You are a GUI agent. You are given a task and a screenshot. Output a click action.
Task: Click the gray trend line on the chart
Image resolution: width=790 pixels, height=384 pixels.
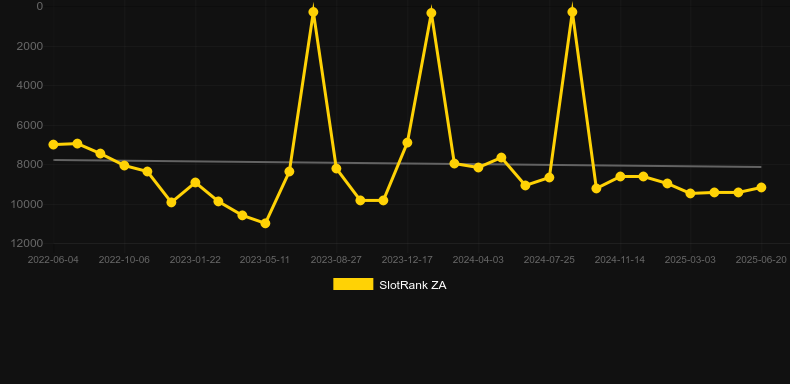407,163
